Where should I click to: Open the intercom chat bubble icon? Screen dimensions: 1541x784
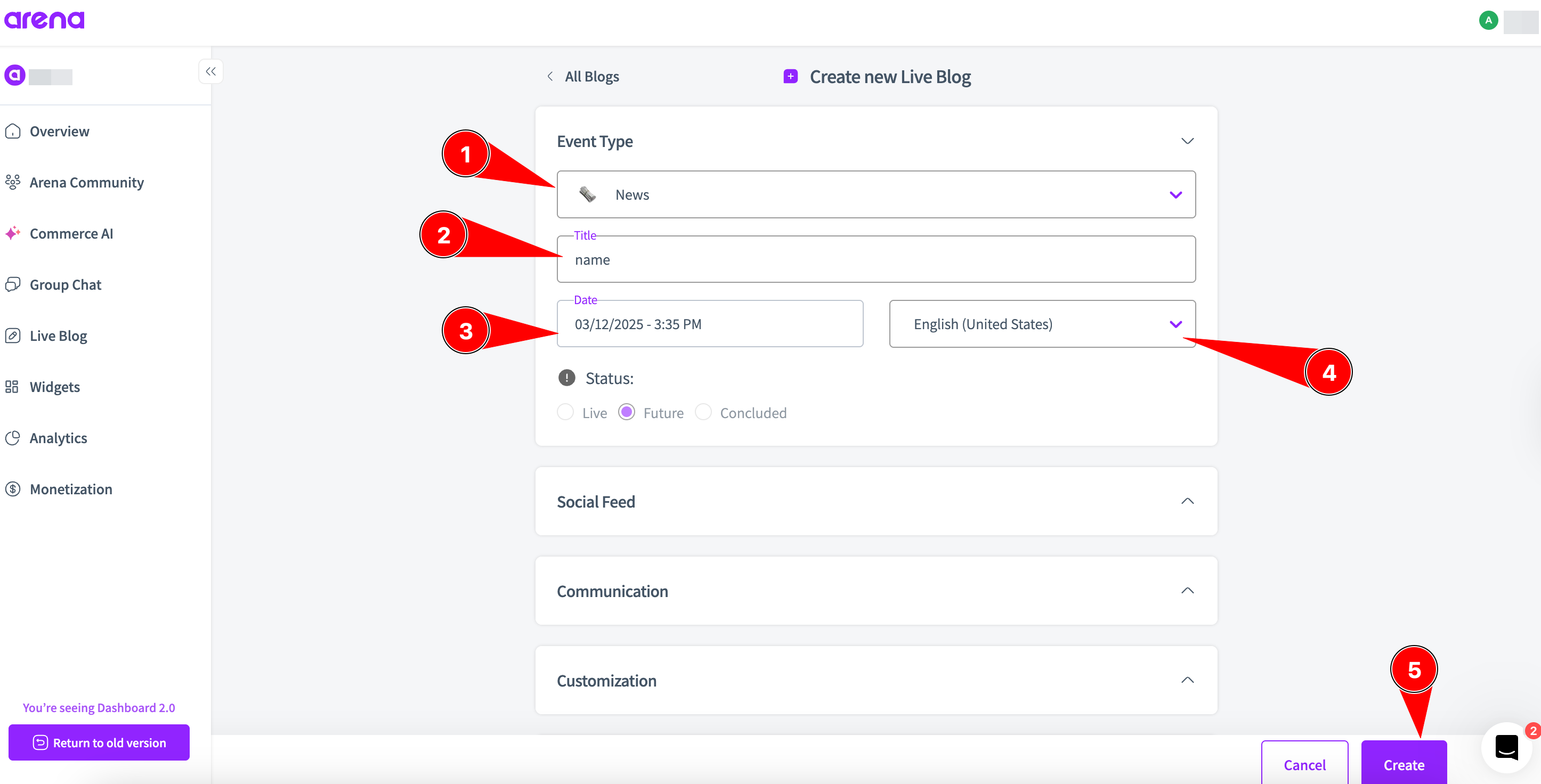coord(1506,747)
